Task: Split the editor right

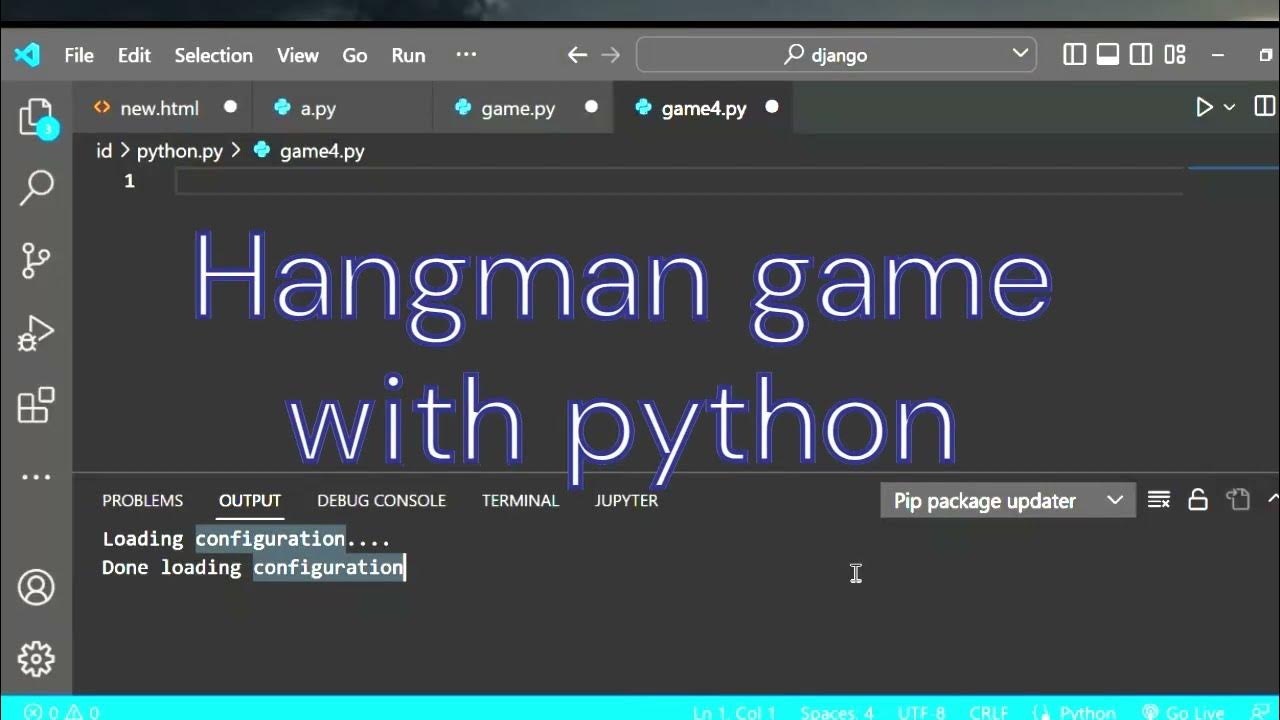Action: (x=1264, y=107)
